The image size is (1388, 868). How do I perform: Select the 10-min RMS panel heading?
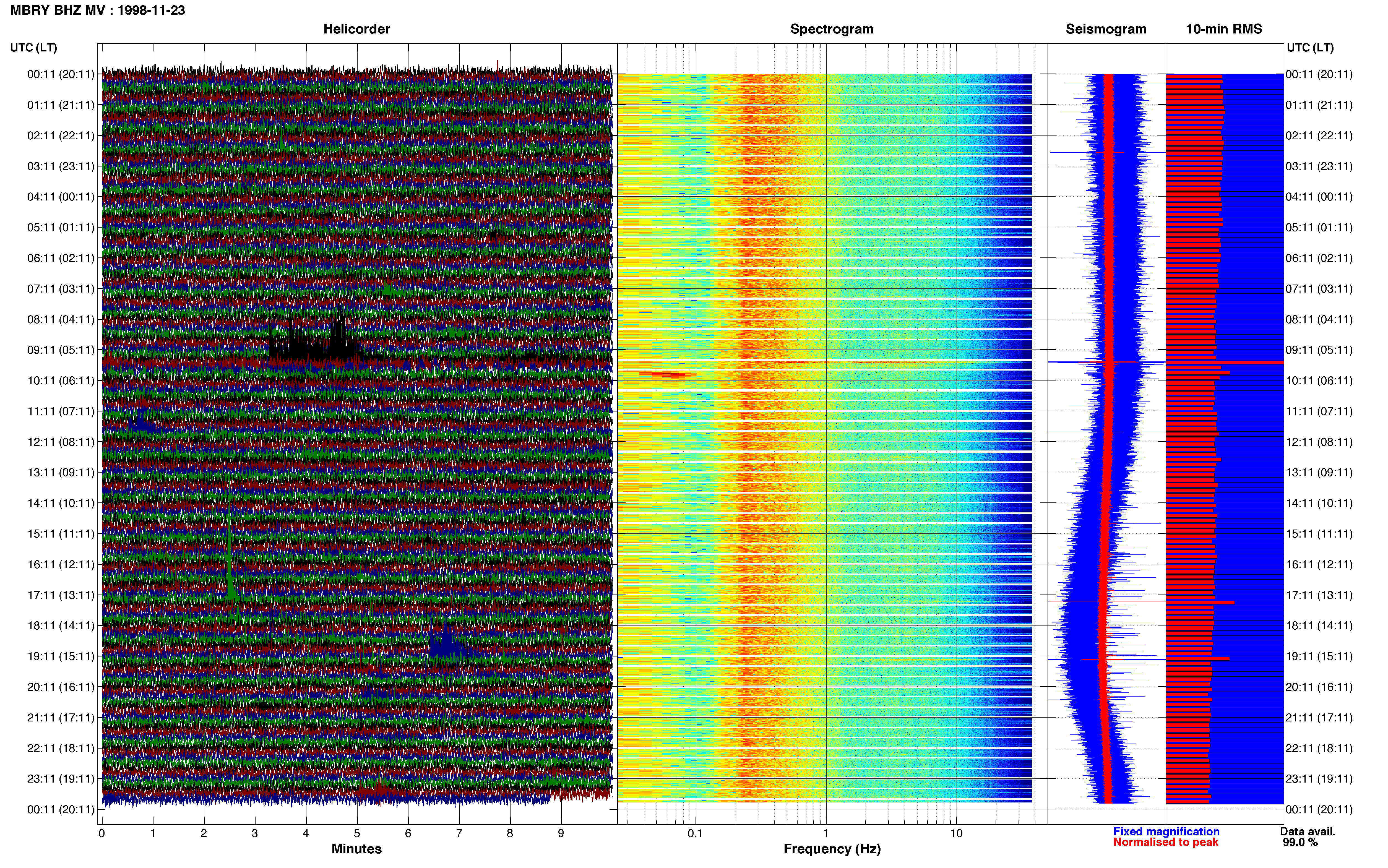1224,29
